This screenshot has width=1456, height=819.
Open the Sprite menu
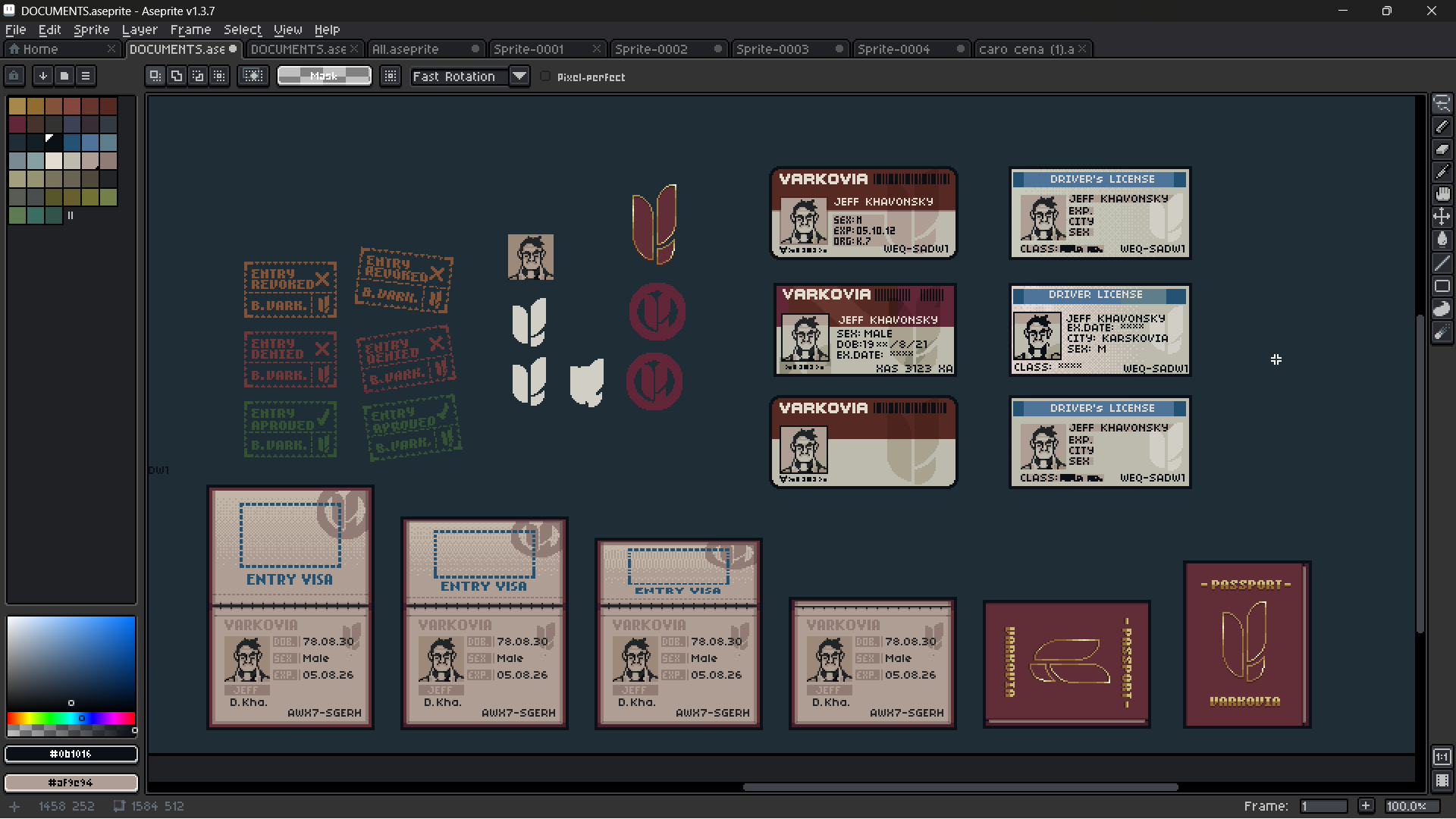pos(91,30)
